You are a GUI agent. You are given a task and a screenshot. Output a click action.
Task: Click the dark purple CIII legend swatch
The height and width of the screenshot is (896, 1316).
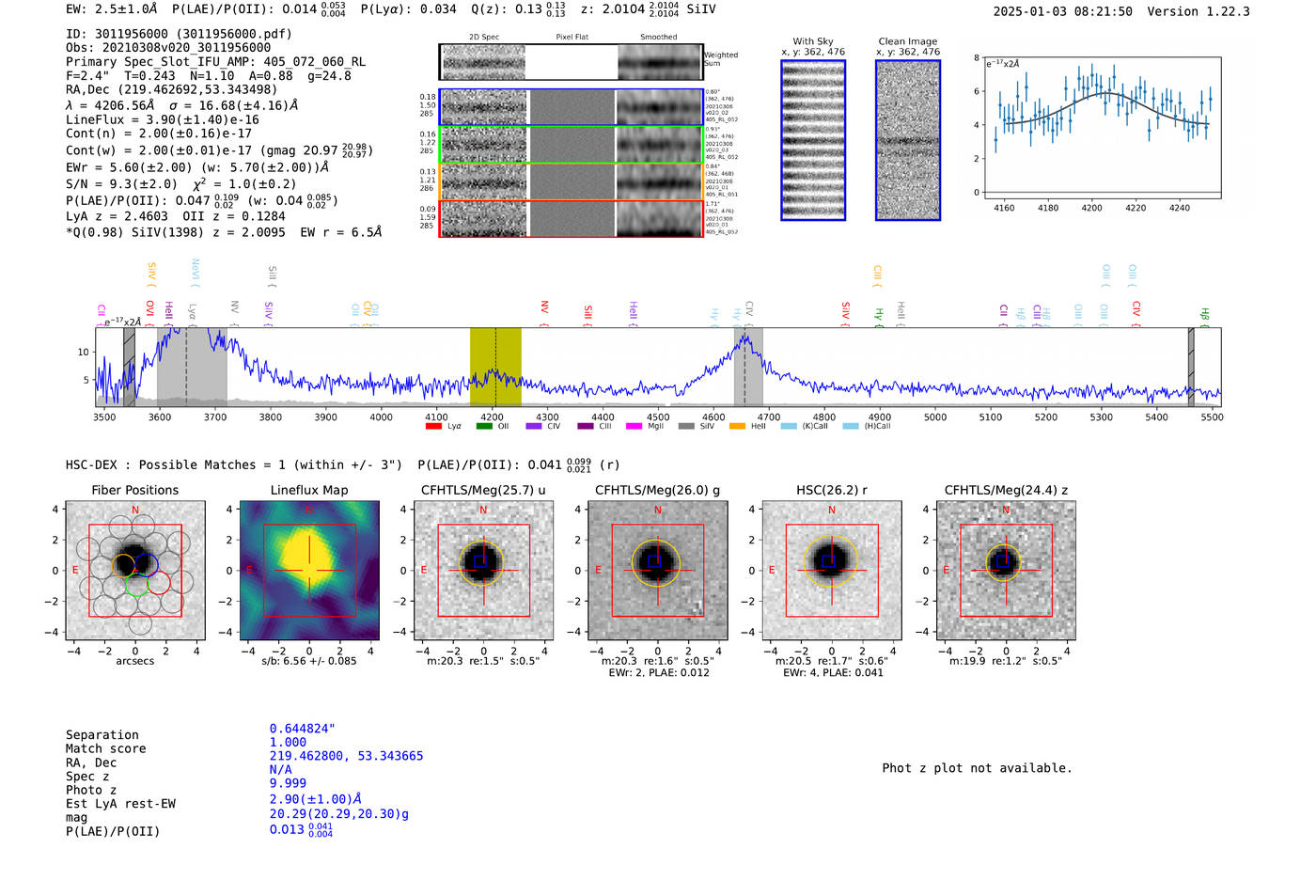[585, 426]
